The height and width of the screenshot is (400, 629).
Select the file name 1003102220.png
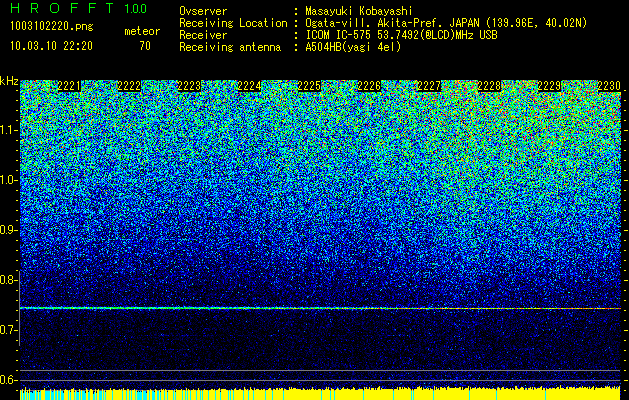point(52,27)
